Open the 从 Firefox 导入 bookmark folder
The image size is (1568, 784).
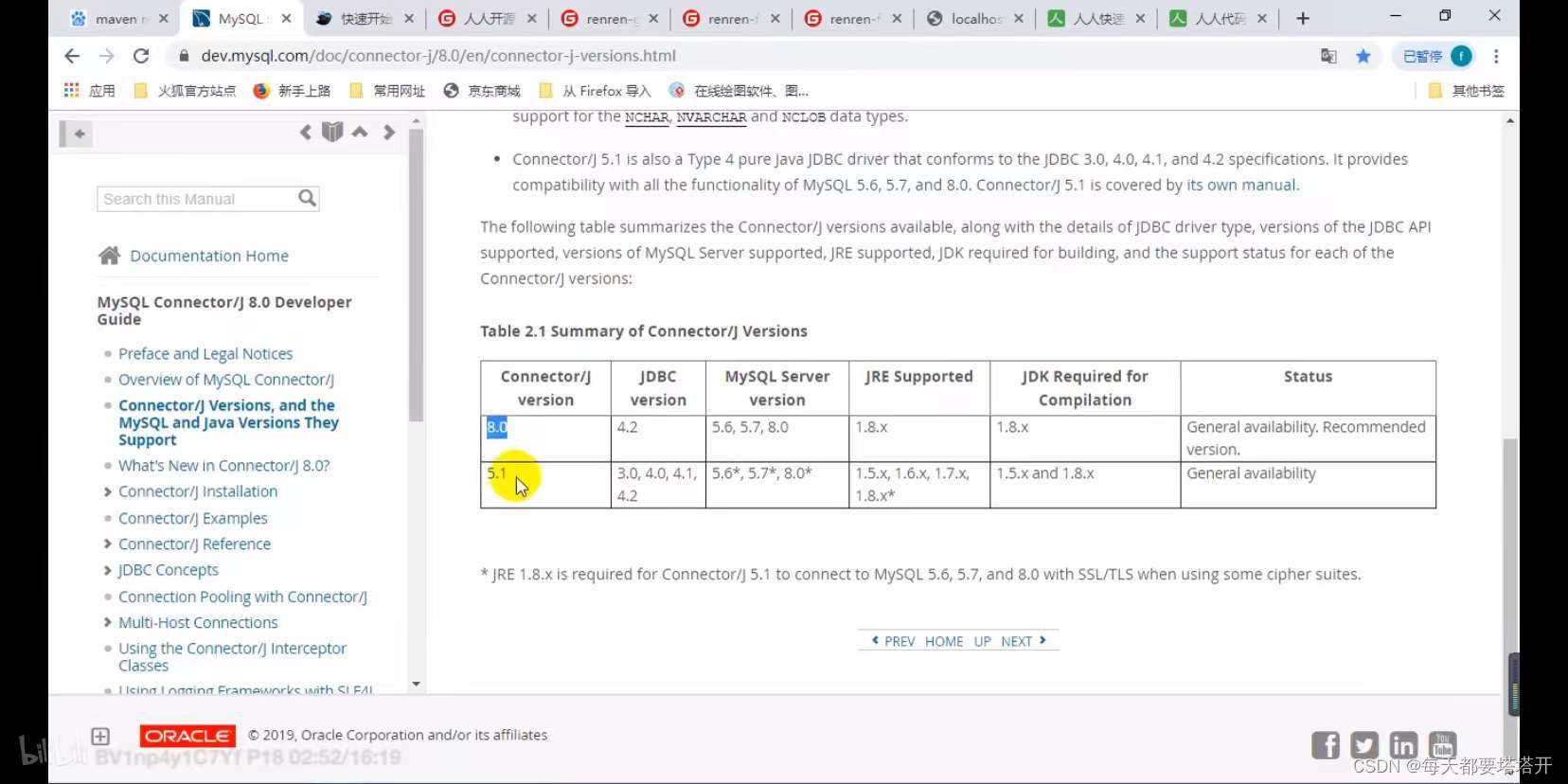pos(595,91)
